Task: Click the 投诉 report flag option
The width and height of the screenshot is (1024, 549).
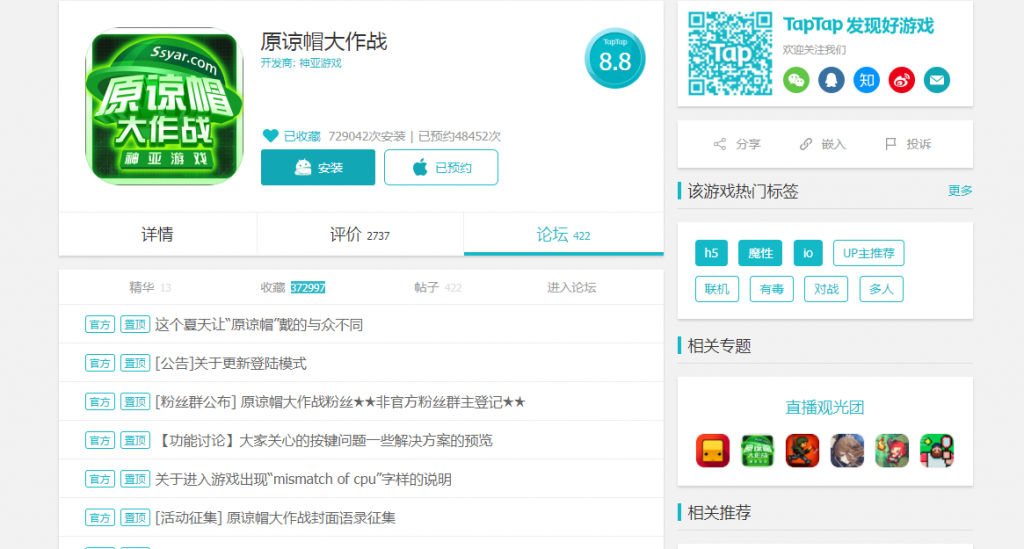Action: point(908,144)
